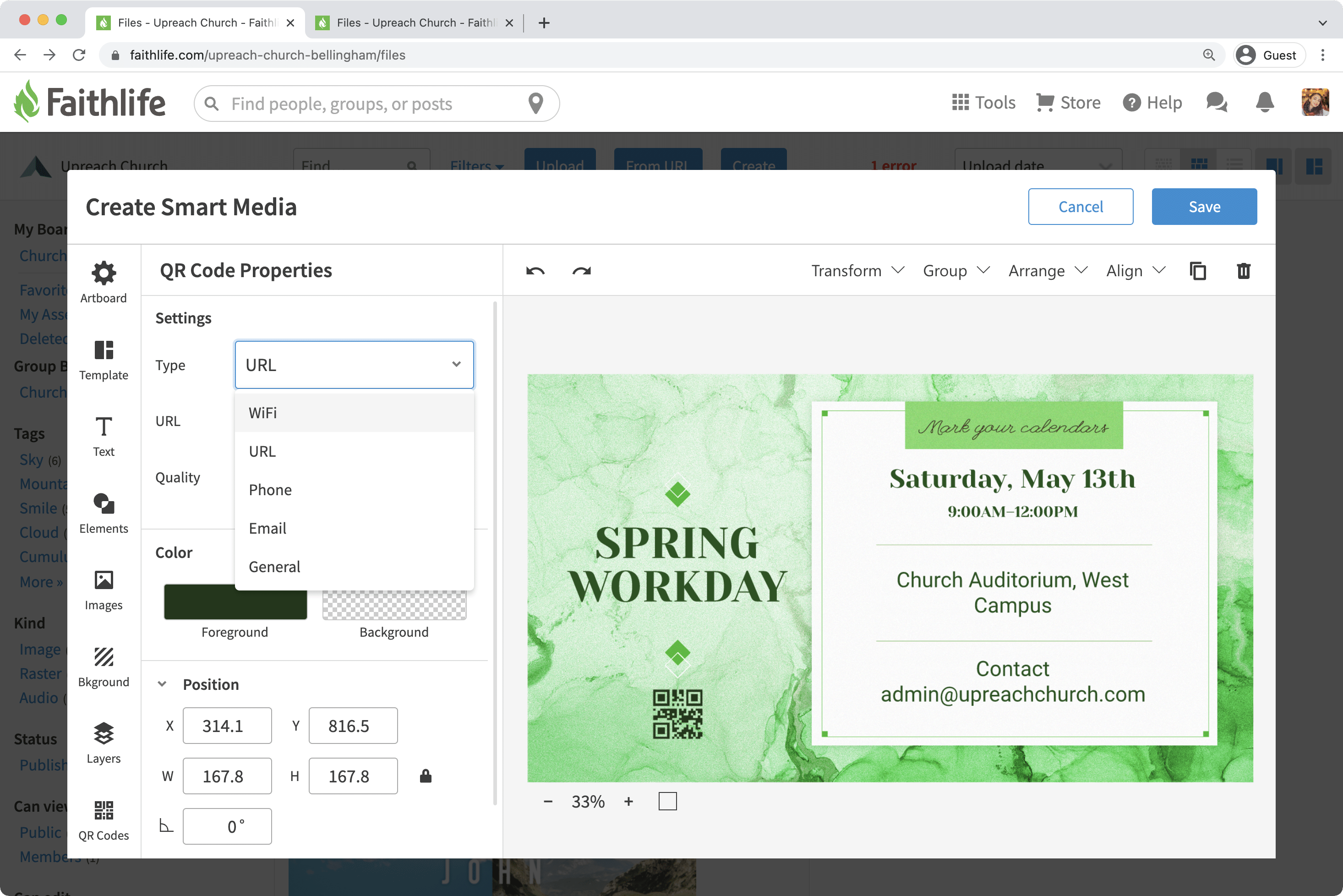Expand the Transform menu
This screenshot has width=1343, height=896.
(x=857, y=271)
